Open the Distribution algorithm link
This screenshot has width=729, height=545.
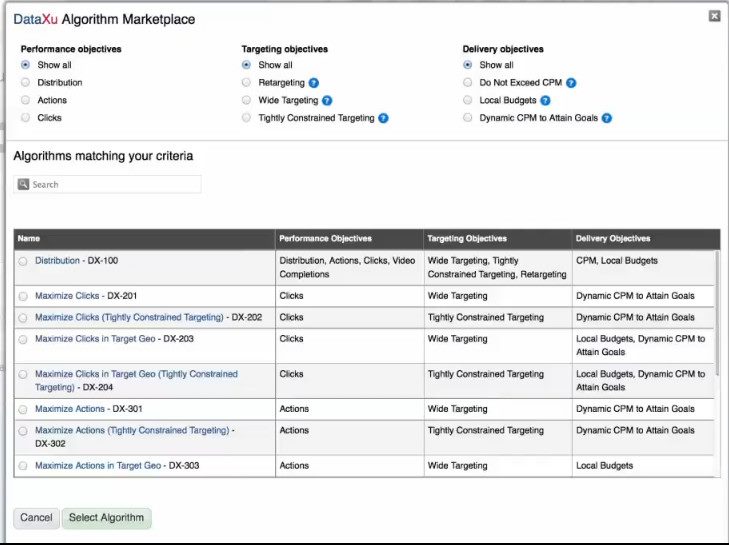[57, 260]
